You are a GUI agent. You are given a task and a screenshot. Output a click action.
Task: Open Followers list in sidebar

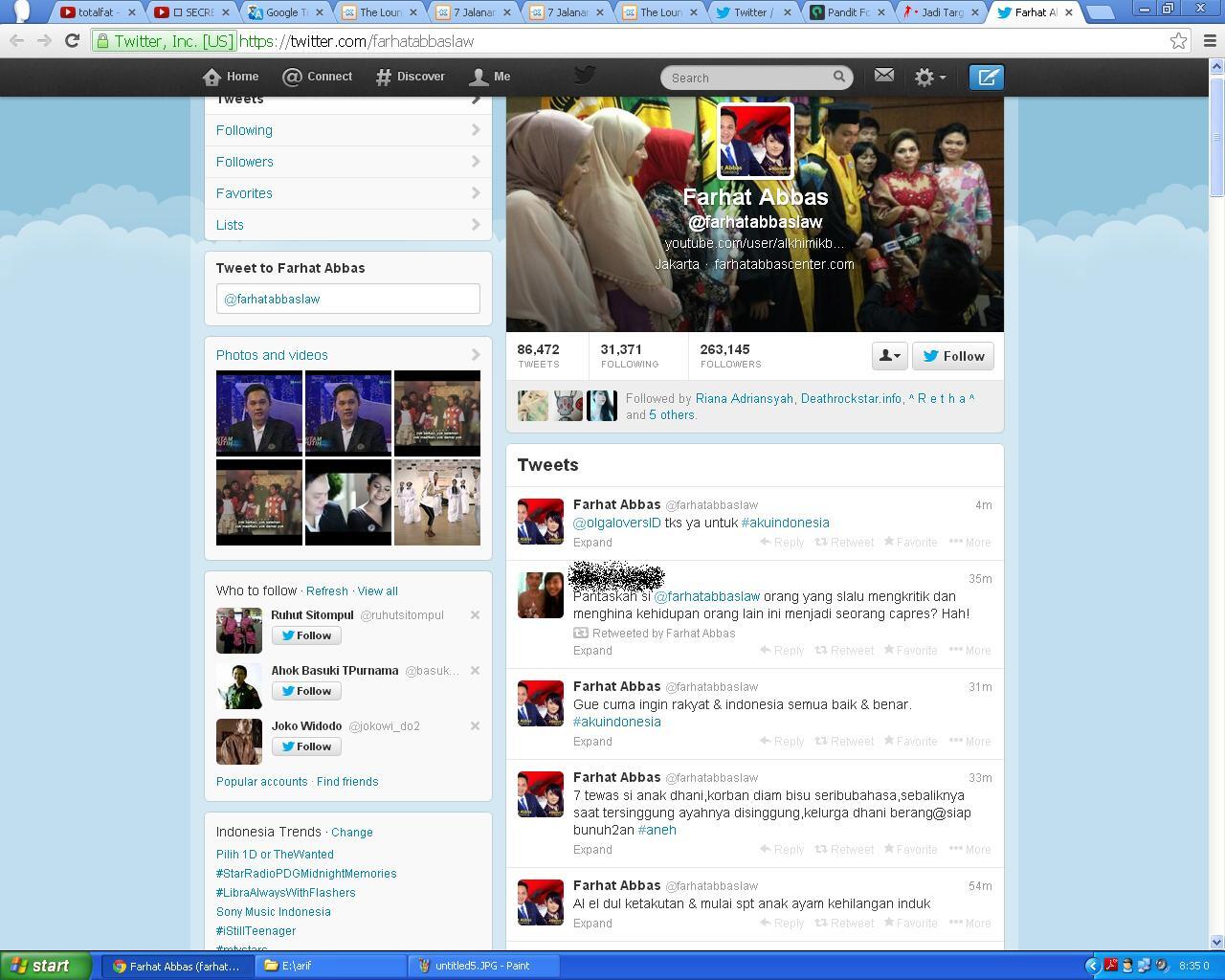point(348,162)
